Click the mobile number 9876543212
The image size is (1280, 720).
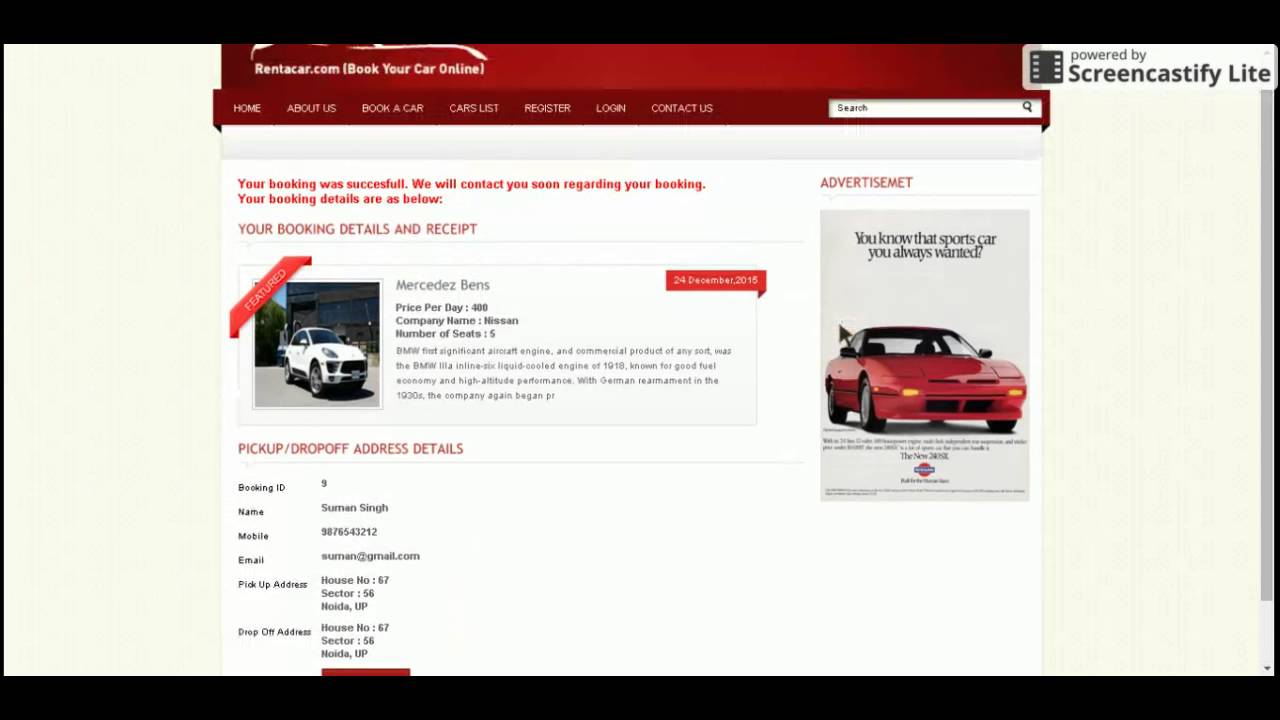pos(349,532)
